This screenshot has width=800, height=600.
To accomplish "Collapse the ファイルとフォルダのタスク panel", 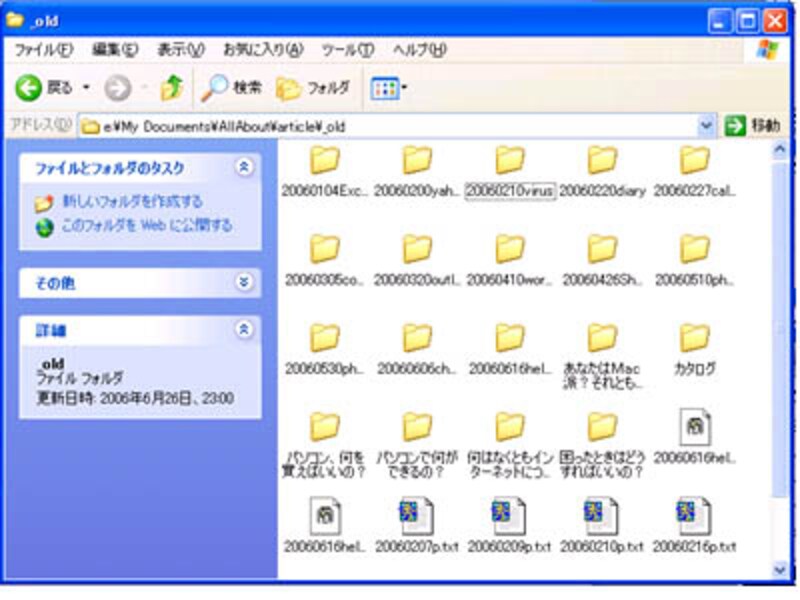I will (x=243, y=167).
